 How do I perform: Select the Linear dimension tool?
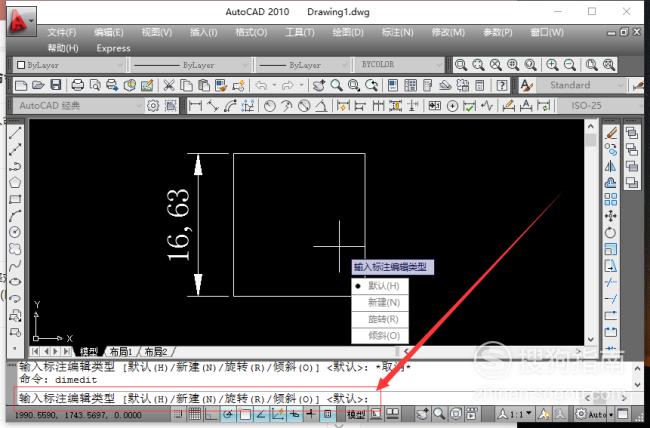[x=195, y=106]
